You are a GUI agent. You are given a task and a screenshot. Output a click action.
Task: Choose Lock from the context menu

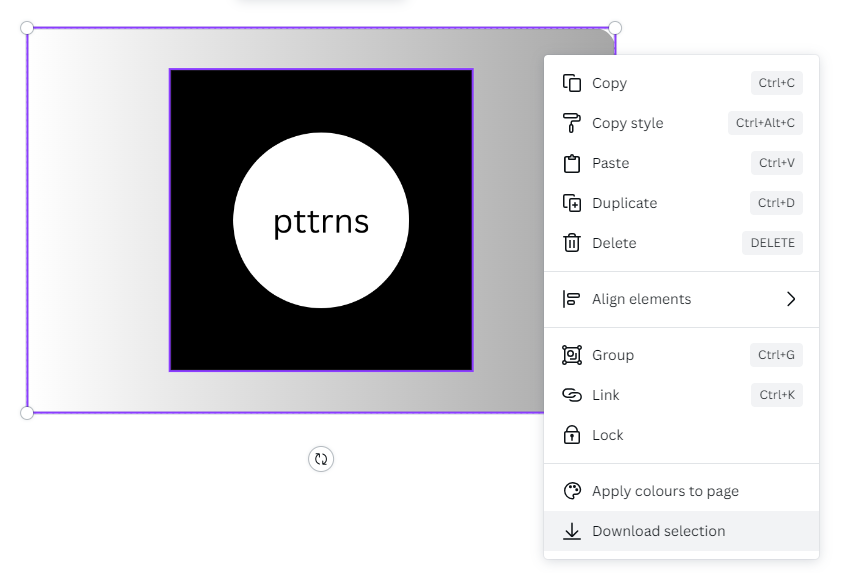click(681, 435)
